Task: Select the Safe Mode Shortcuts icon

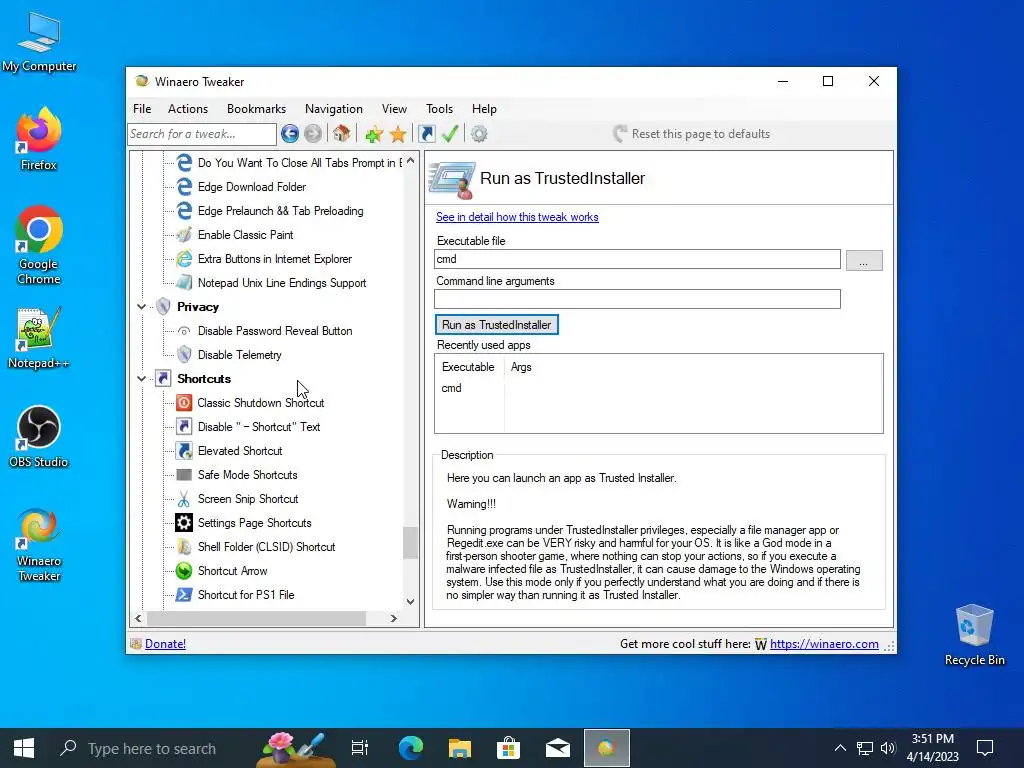Action: pyautogui.click(x=184, y=475)
